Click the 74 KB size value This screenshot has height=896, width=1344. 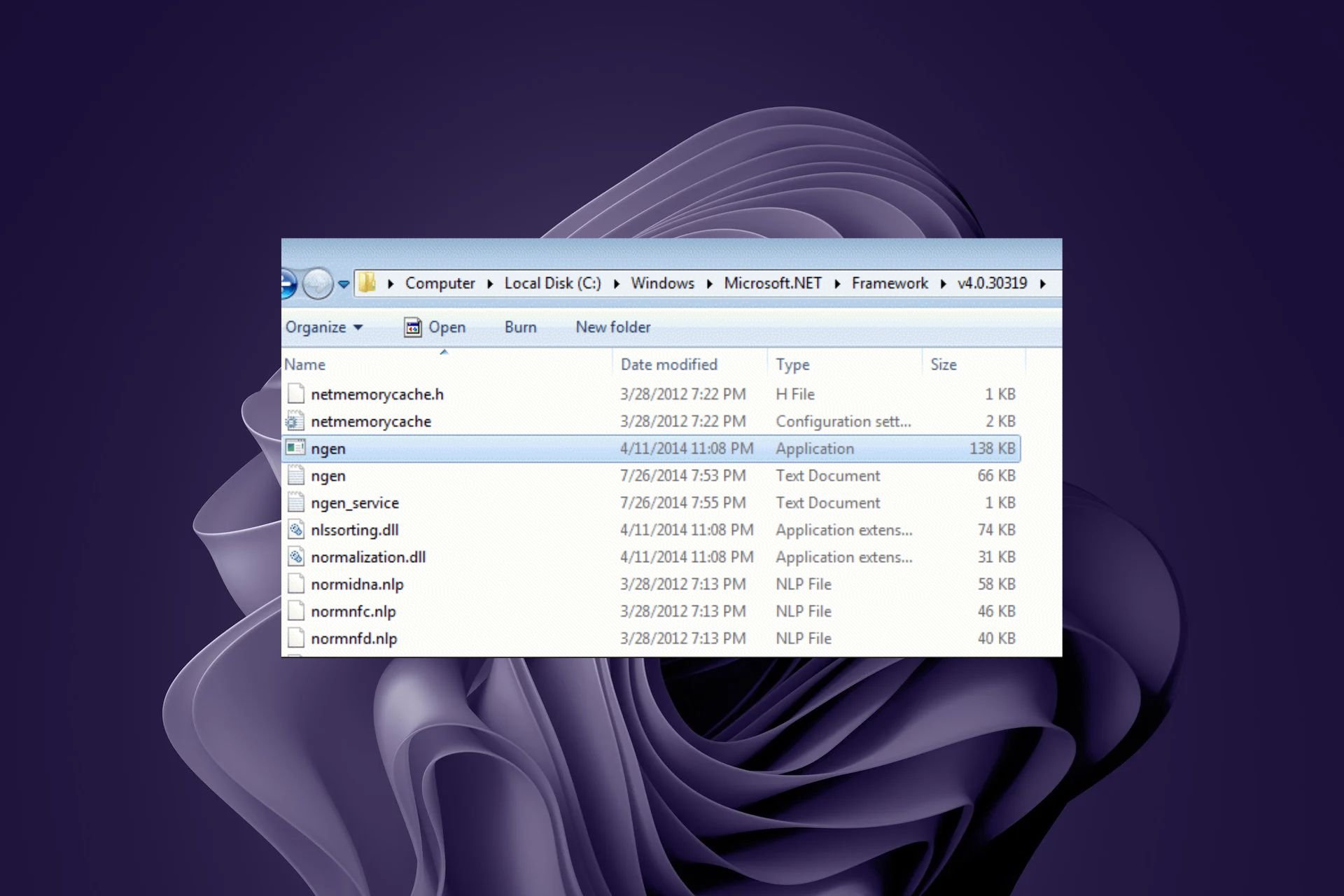tap(996, 530)
